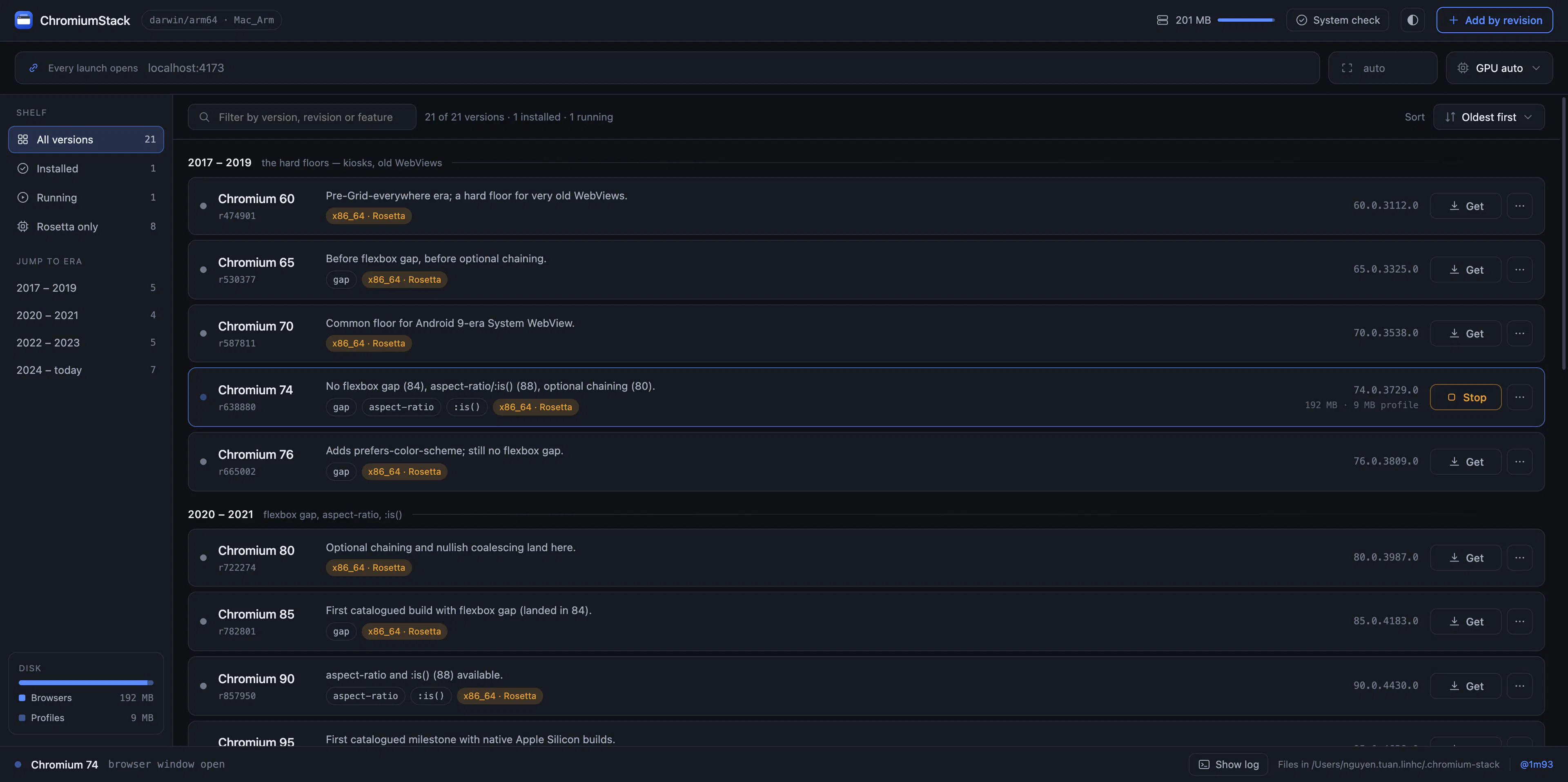Click the :is() tag on Chromium 74

[x=467, y=407]
